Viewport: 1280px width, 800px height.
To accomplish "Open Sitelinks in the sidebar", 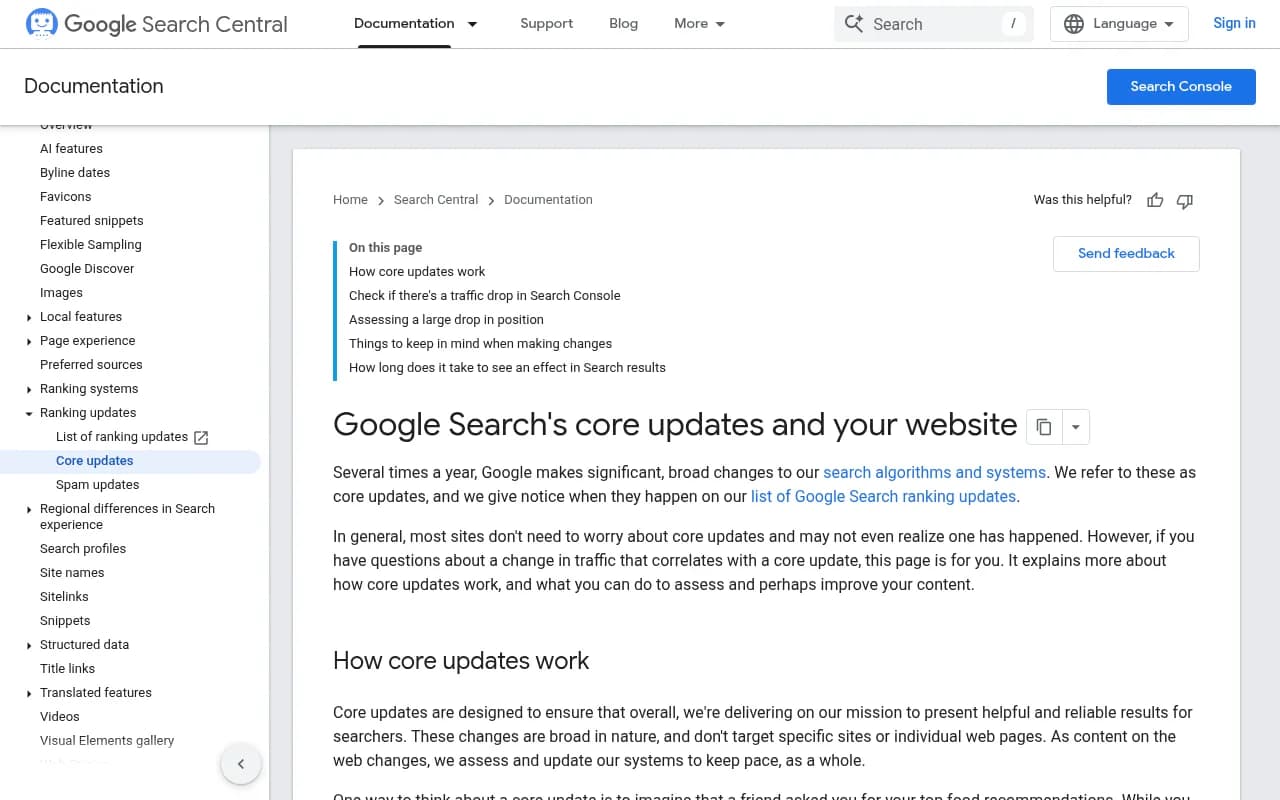I will point(64,597).
